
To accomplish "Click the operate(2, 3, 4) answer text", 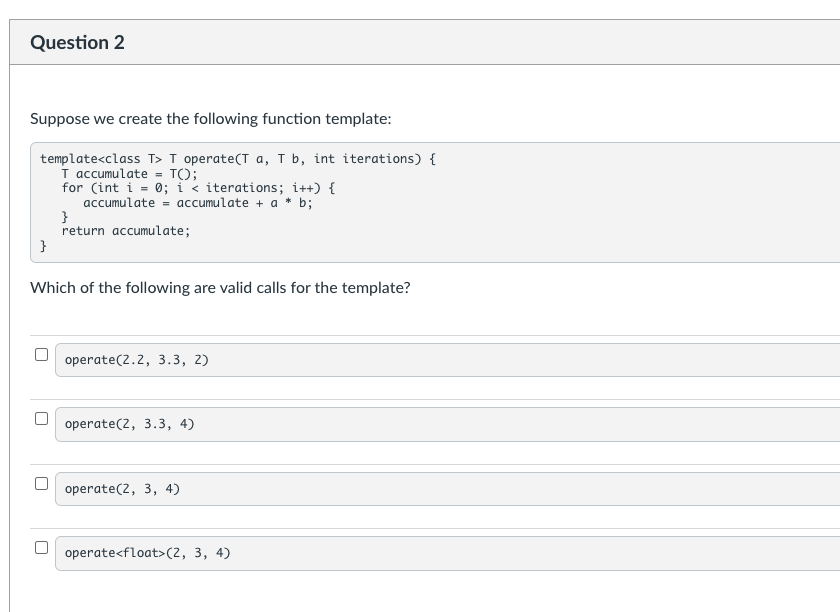I will (x=122, y=489).
